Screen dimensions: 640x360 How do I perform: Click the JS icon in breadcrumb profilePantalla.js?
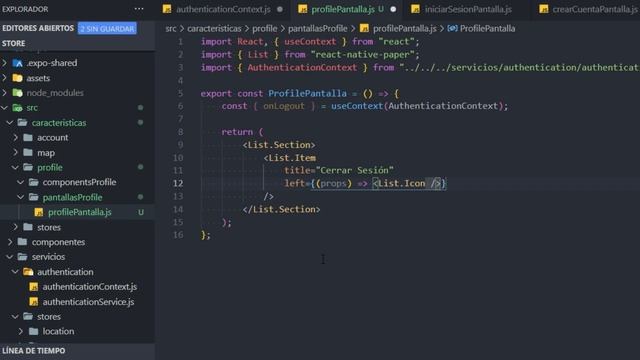coord(364,29)
